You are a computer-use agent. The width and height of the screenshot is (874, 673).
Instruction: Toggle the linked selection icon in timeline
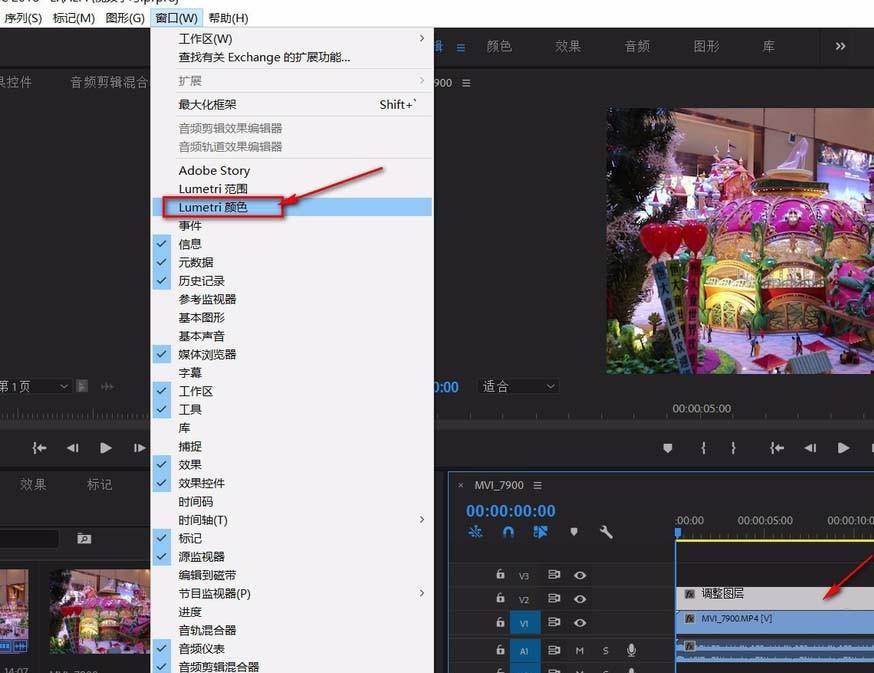(x=476, y=532)
